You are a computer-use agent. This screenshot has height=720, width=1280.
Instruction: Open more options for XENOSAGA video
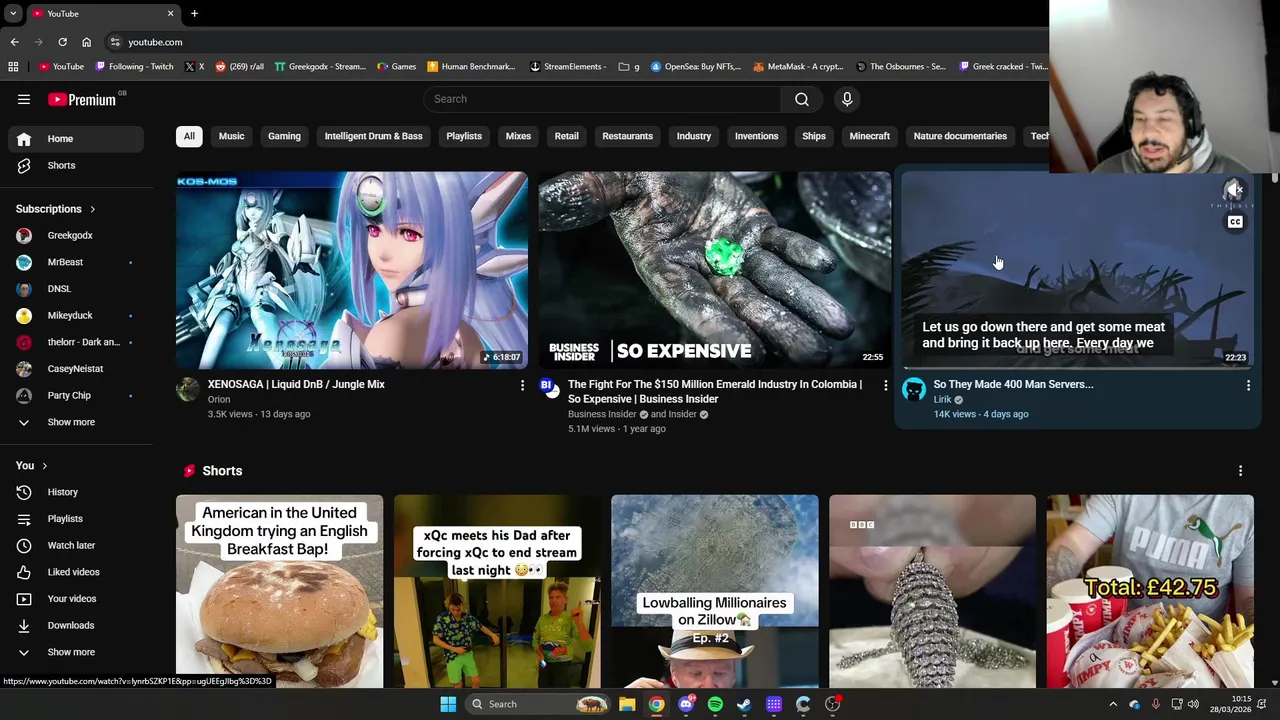tap(522, 385)
